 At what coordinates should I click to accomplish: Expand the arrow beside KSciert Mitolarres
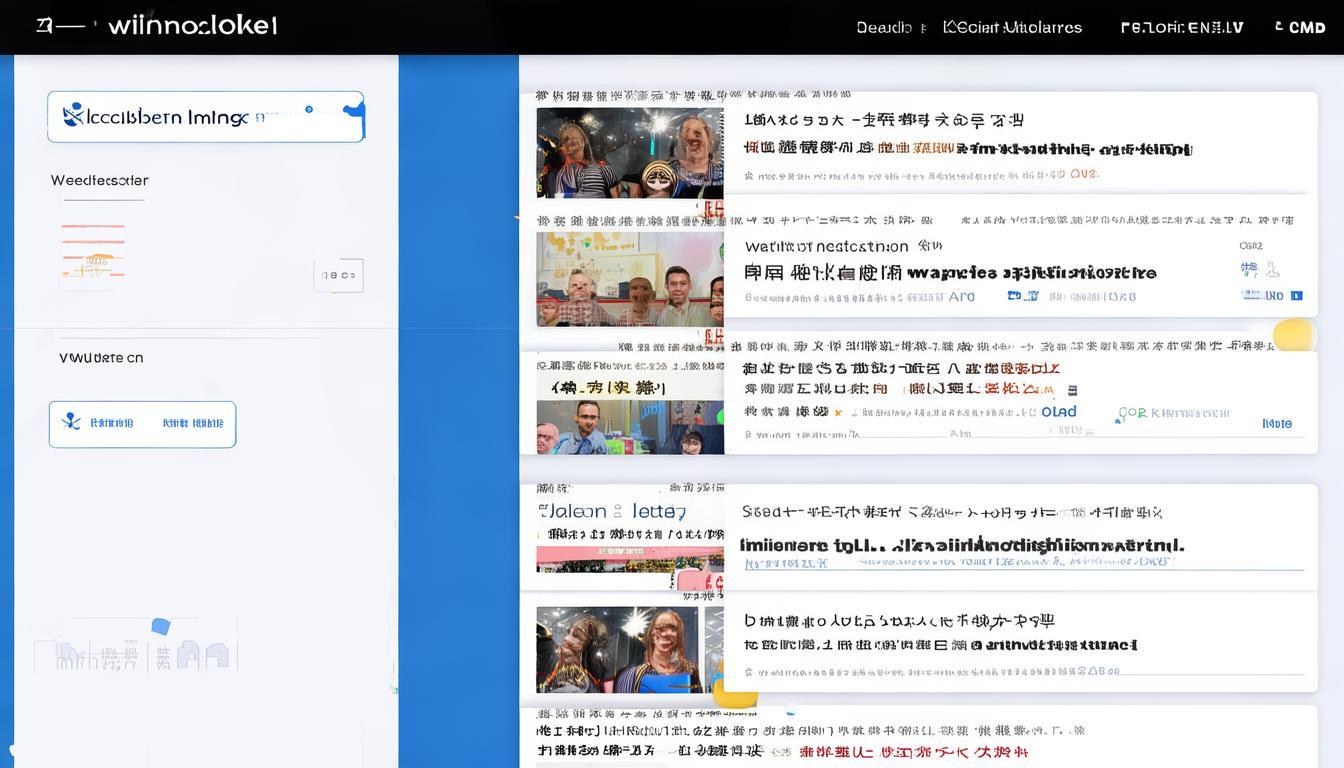pos(1095,27)
